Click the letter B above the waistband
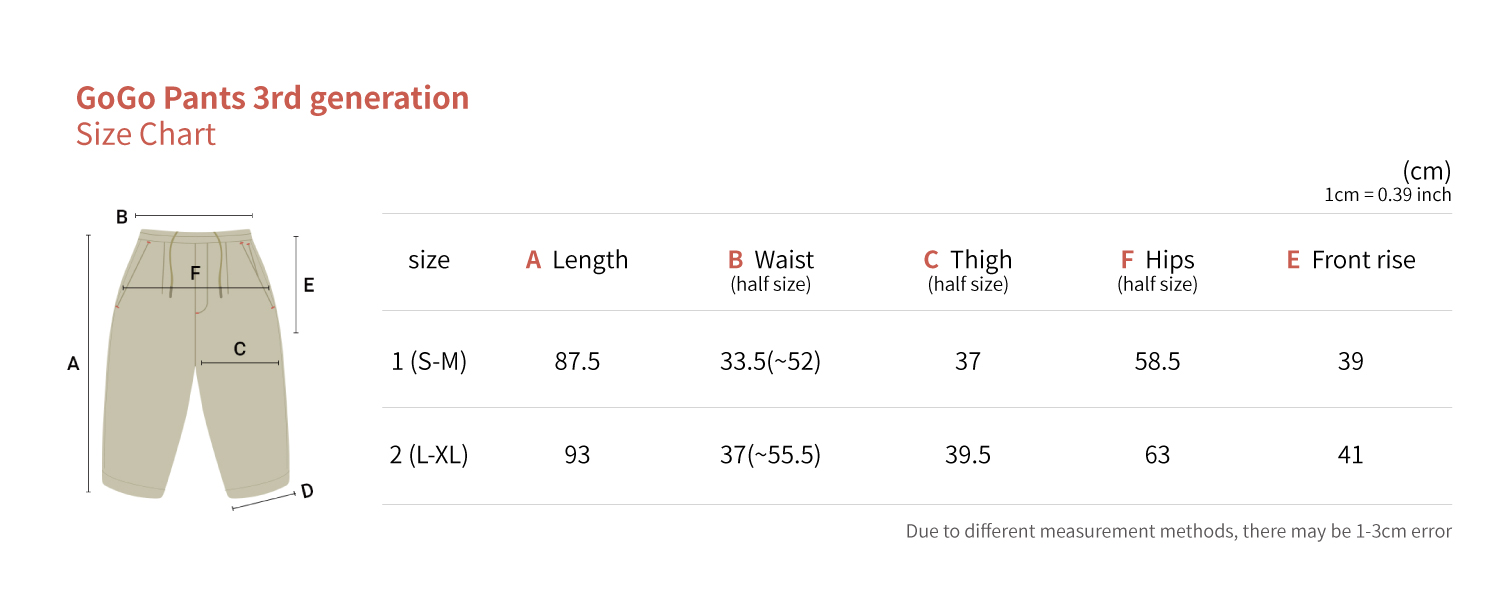 coord(122,216)
